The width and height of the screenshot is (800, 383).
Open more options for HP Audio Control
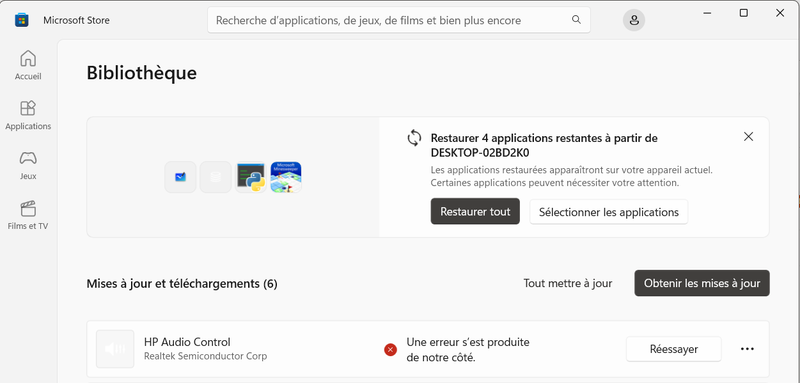(x=747, y=349)
